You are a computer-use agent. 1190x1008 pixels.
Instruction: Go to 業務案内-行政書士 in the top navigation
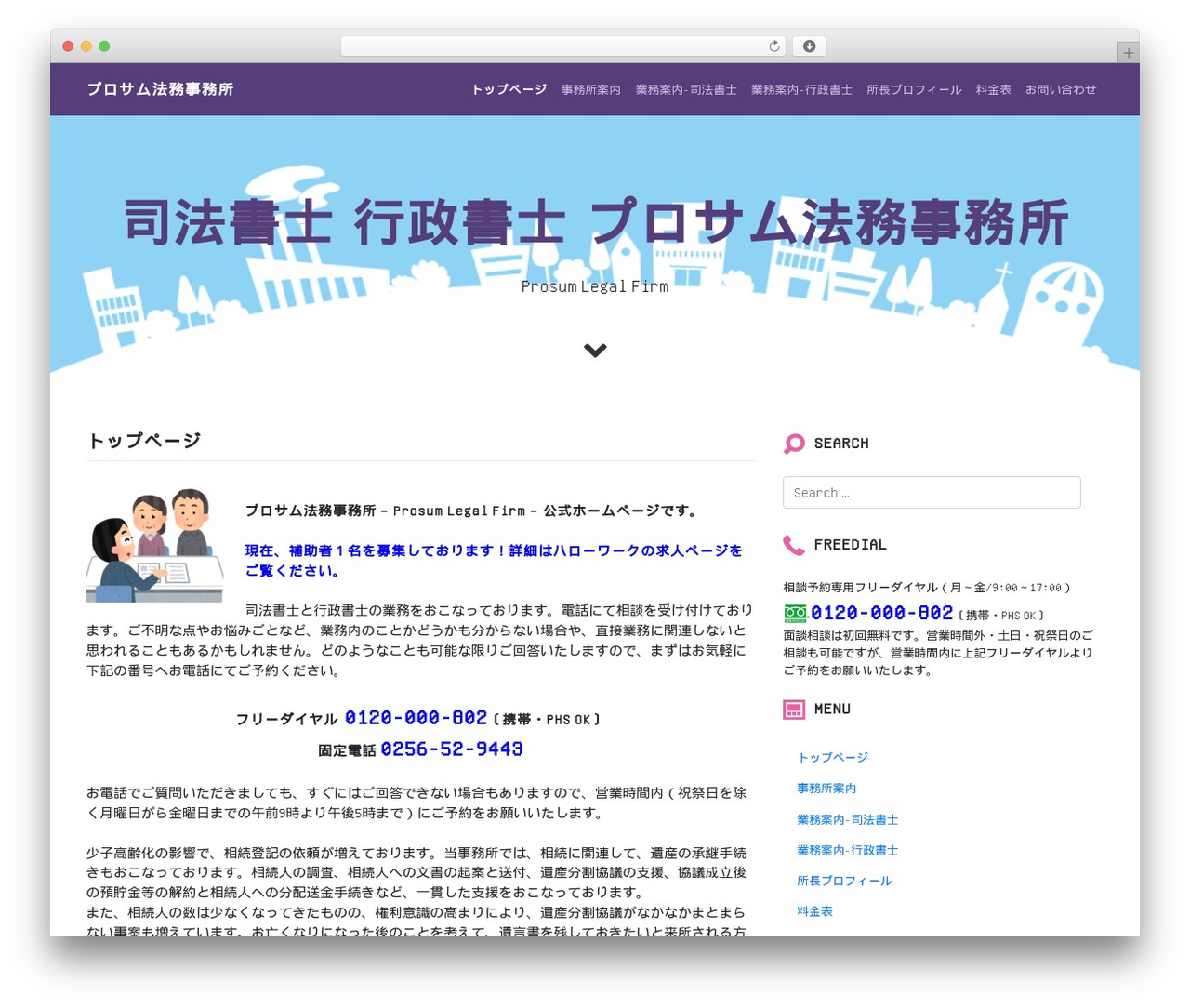pyautogui.click(x=801, y=89)
